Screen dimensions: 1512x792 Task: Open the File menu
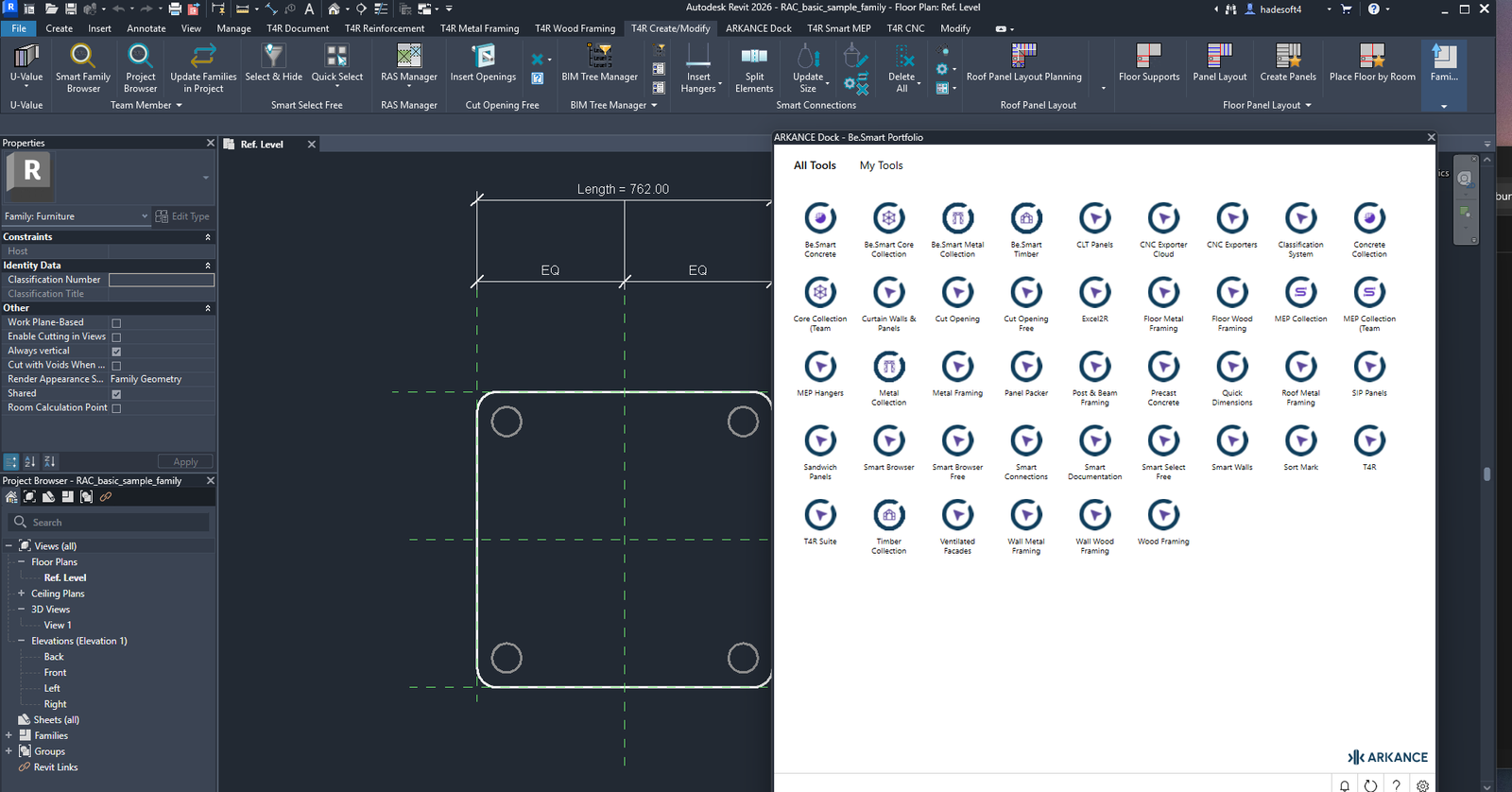(19, 28)
